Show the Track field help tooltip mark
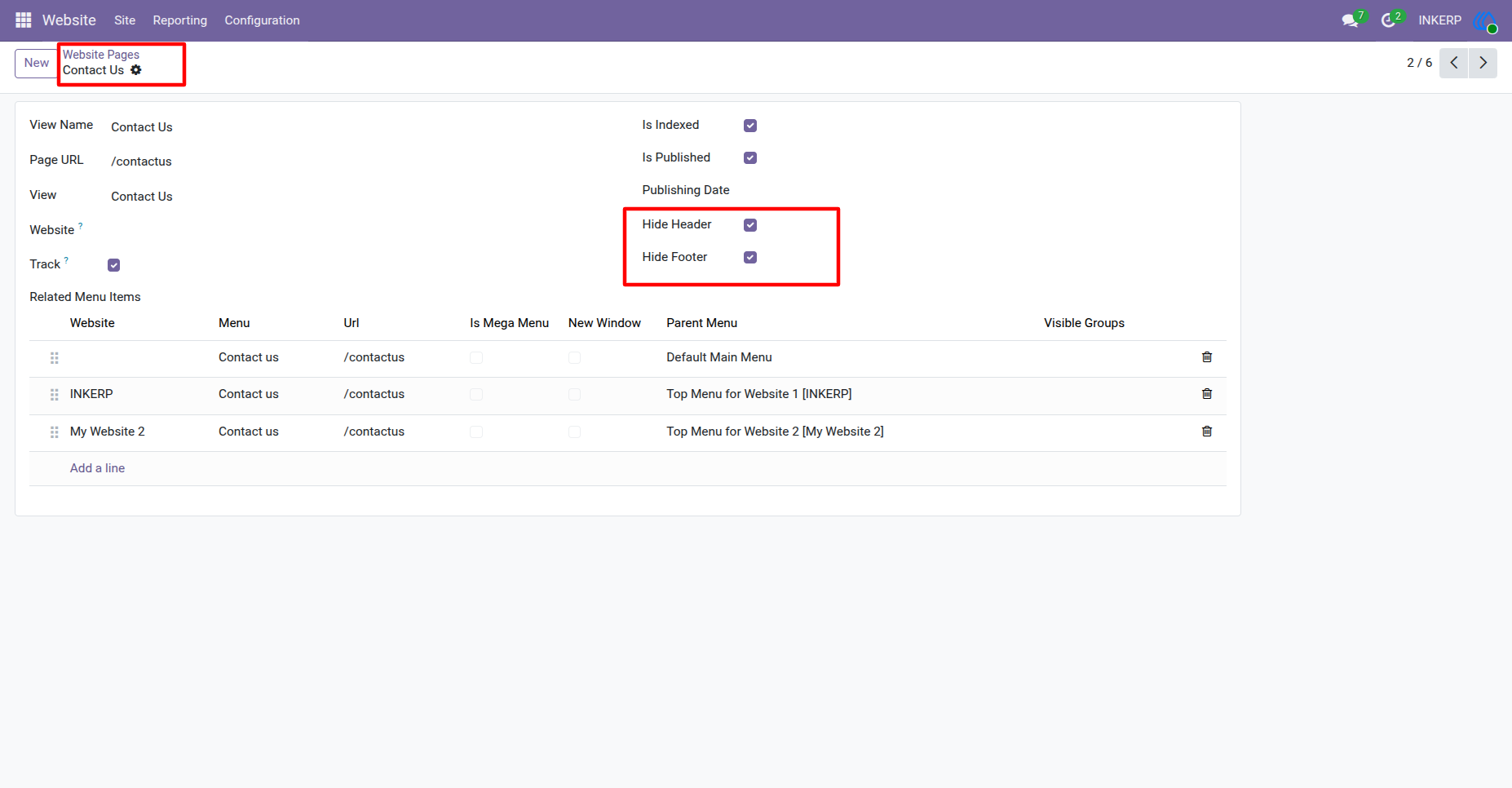 pyautogui.click(x=67, y=260)
